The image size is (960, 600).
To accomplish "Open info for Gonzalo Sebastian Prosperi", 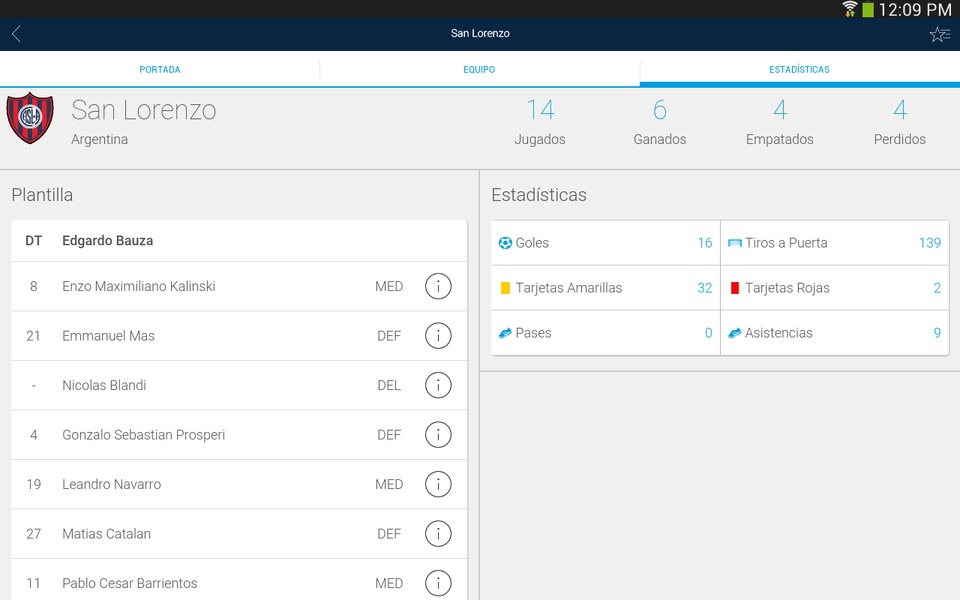I will [x=438, y=435].
